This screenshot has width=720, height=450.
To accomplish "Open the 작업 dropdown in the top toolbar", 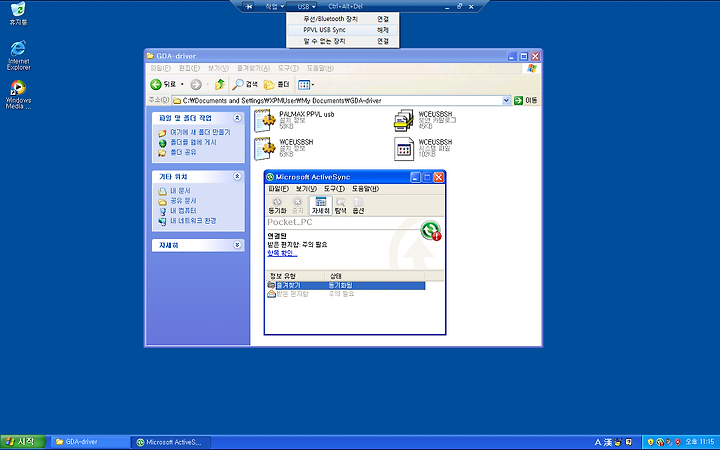I will coord(275,6).
